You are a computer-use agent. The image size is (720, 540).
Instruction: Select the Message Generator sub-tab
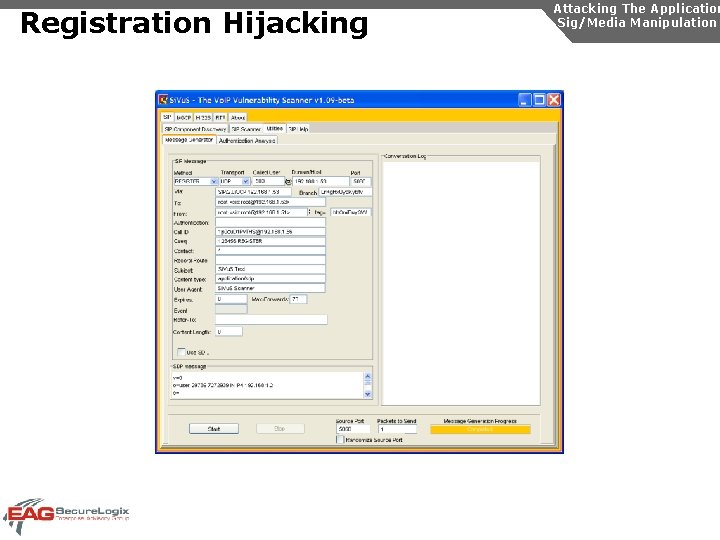pos(189,140)
